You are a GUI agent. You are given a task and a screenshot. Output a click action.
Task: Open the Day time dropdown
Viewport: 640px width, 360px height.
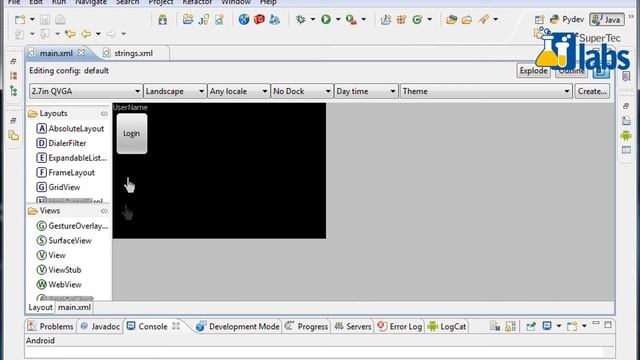pyautogui.click(x=366, y=91)
